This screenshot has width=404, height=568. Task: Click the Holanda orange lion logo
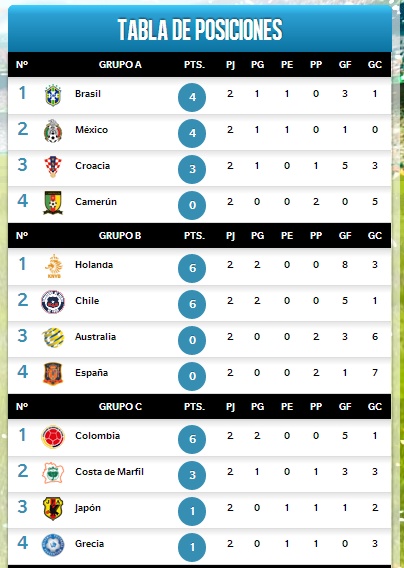pos(54,266)
